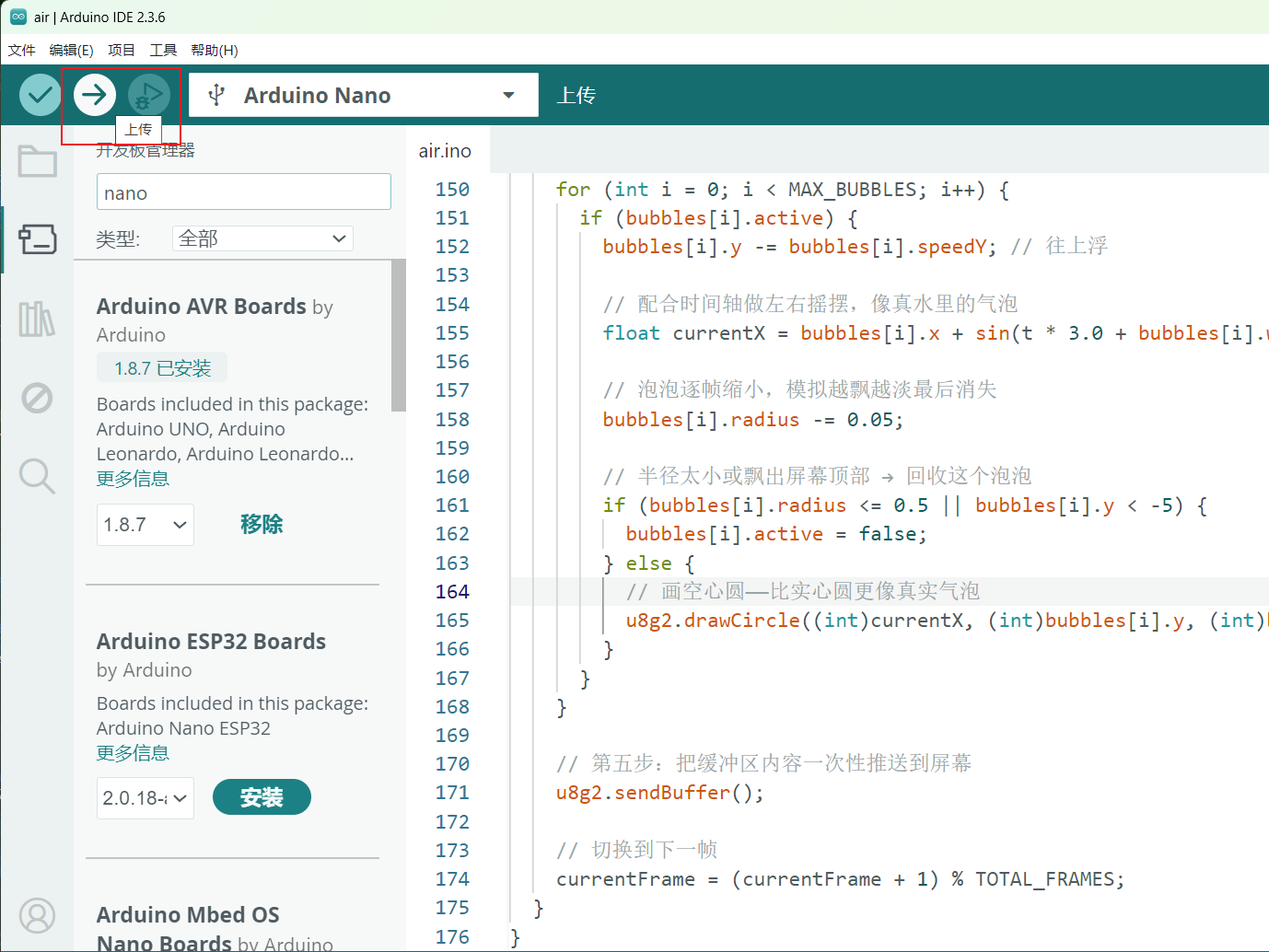Image resolution: width=1269 pixels, height=952 pixels.
Task: Click the 'for (int i = 0' loop line
Action: point(783,190)
